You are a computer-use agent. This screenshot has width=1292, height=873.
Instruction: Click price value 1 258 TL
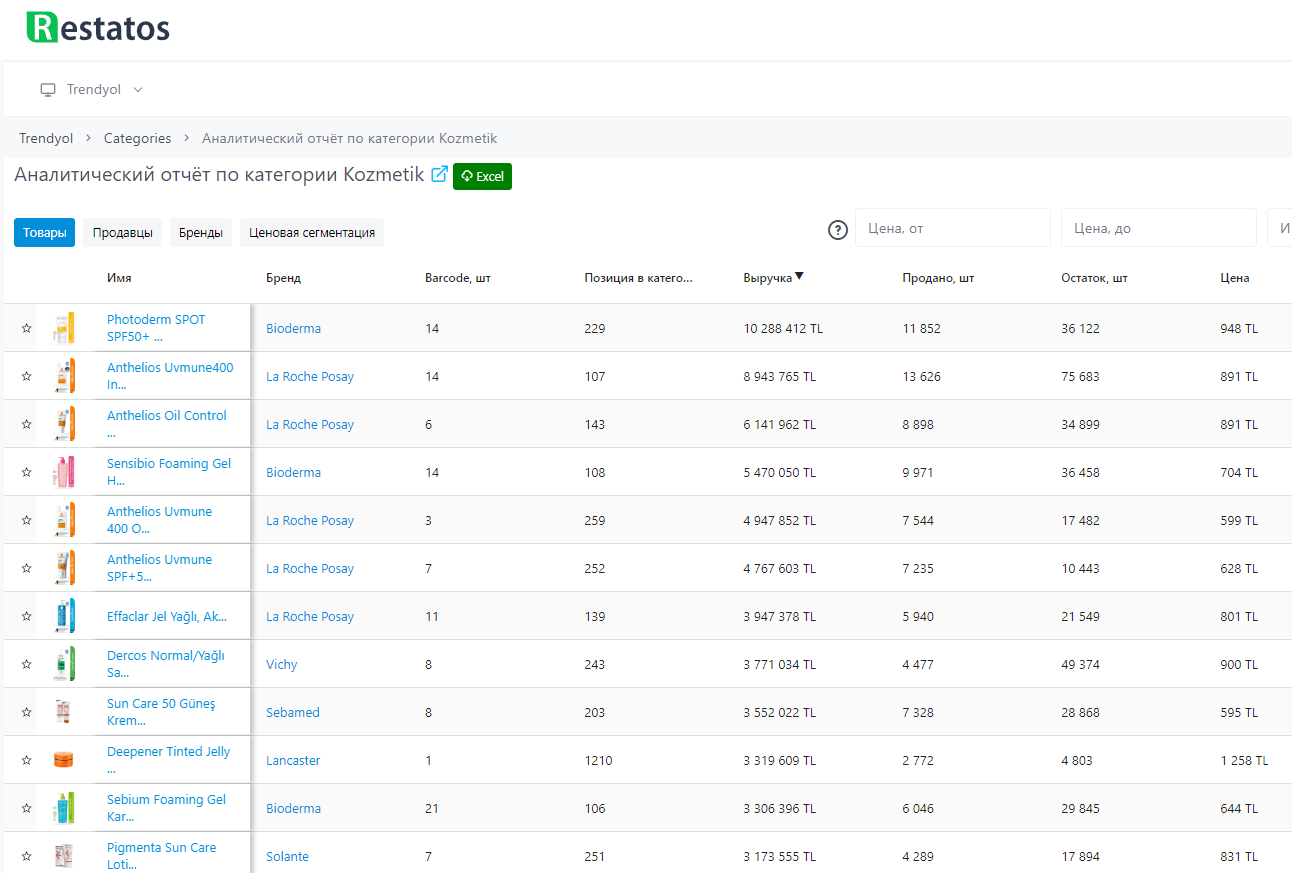coord(1244,760)
